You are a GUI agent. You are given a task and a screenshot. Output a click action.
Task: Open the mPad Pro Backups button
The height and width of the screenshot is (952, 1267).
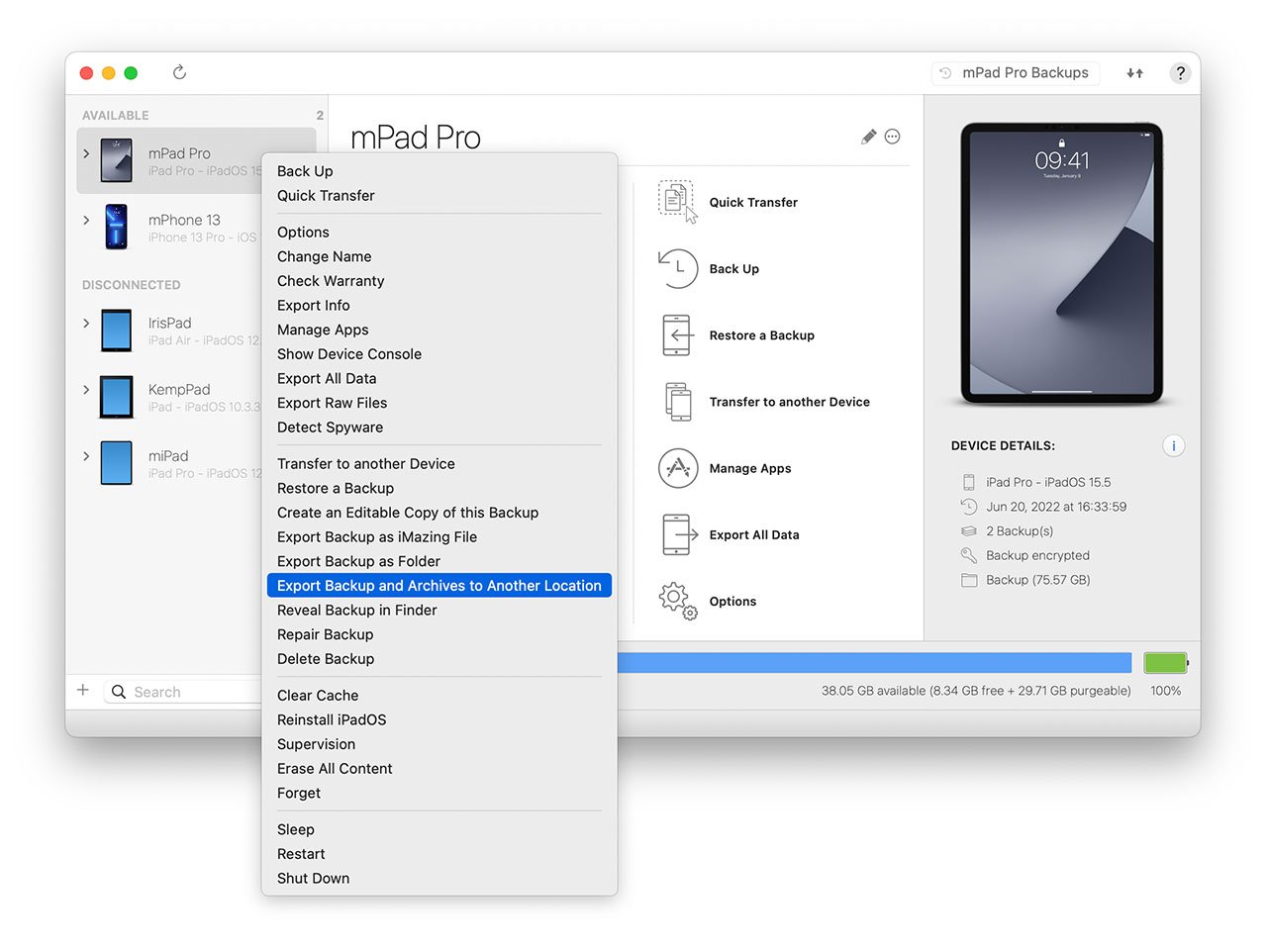click(x=1016, y=73)
